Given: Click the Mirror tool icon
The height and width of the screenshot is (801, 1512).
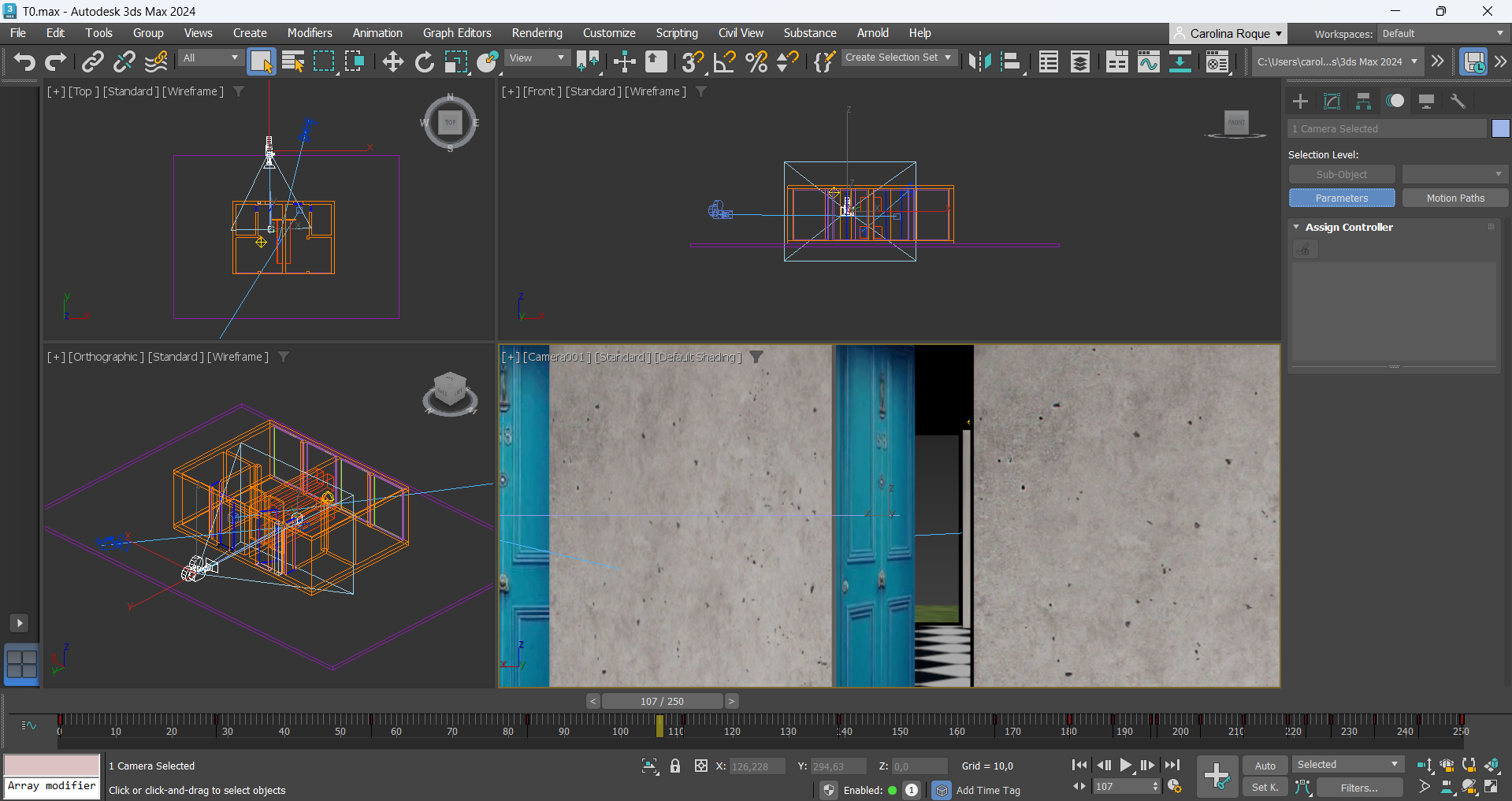Looking at the screenshot, I should (979, 61).
